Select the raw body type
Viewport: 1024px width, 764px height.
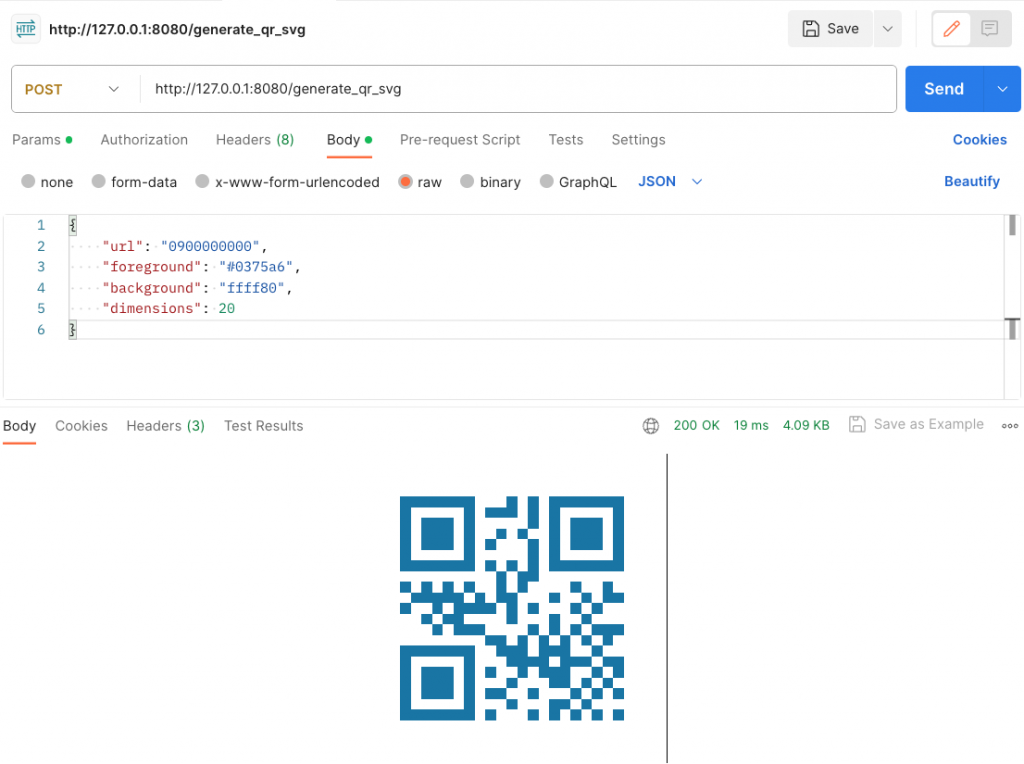405,181
